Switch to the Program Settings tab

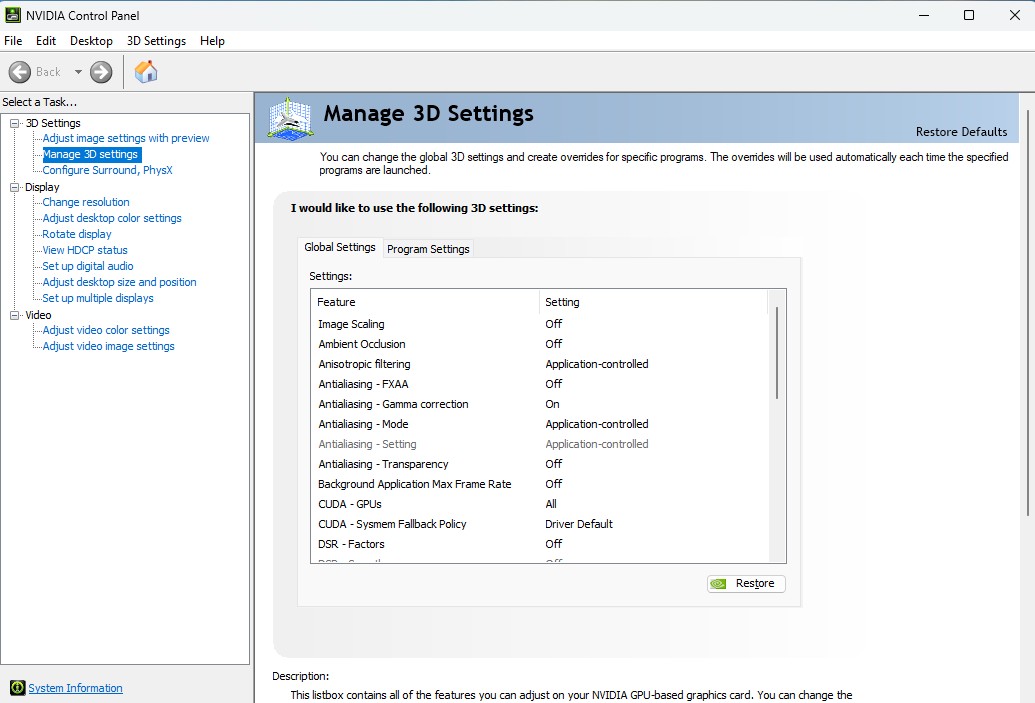pyautogui.click(x=428, y=249)
